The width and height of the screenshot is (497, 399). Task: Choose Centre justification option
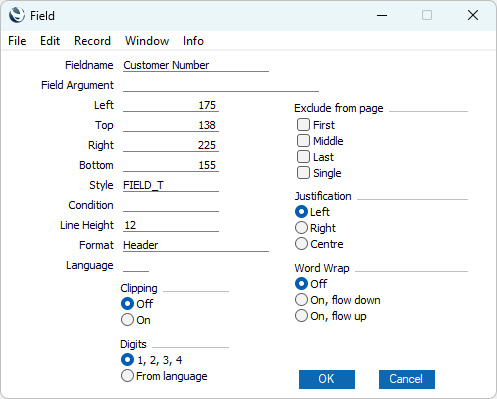point(301,244)
